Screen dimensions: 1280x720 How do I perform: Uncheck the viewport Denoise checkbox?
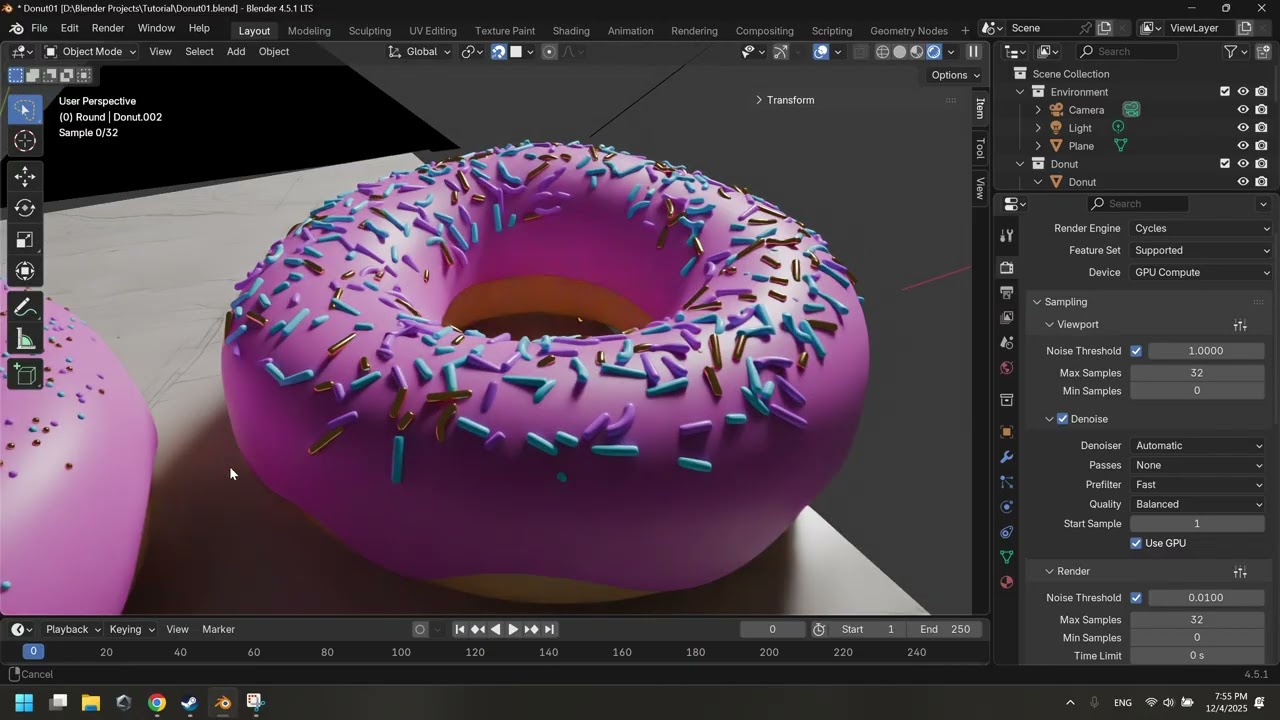click(1063, 419)
